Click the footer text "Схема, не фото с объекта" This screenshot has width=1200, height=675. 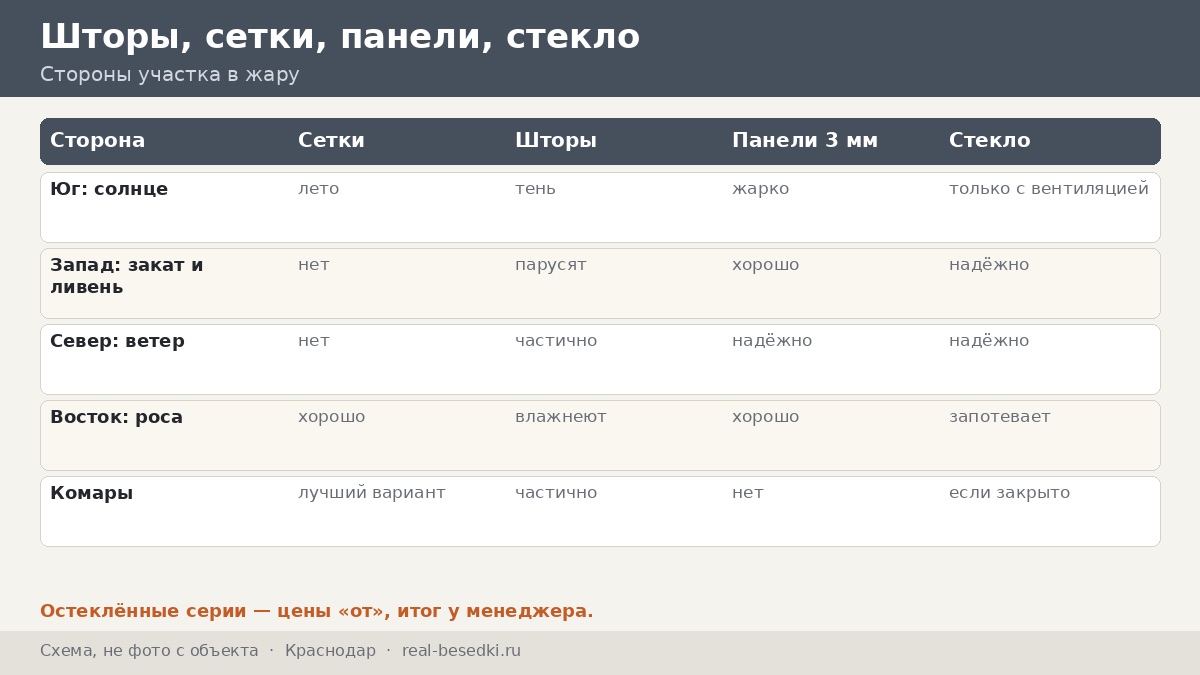click(x=149, y=651)
